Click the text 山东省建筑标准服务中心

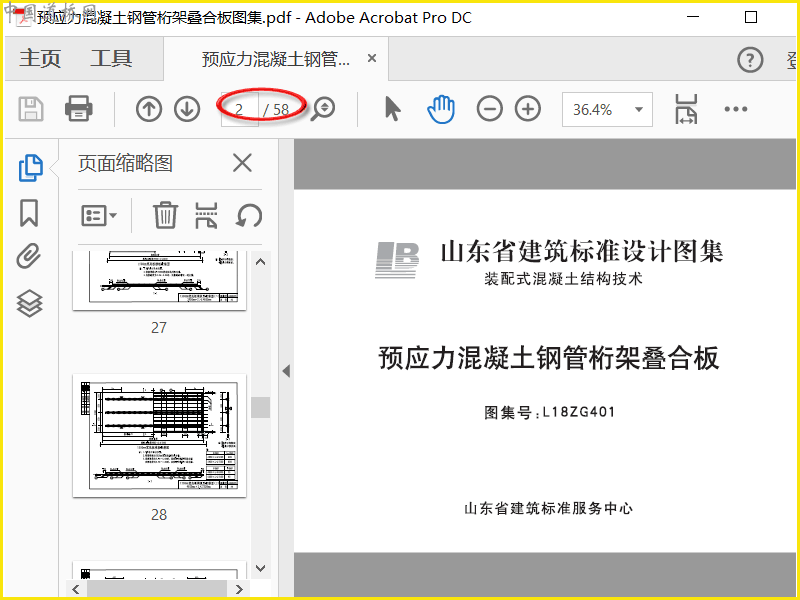(x=548, y=508)
